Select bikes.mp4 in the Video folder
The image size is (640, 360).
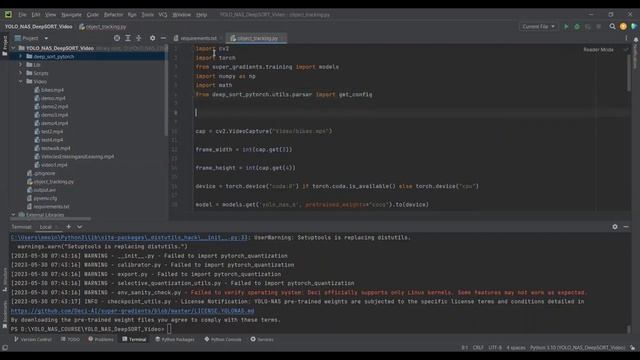click(x=49, y=90)
